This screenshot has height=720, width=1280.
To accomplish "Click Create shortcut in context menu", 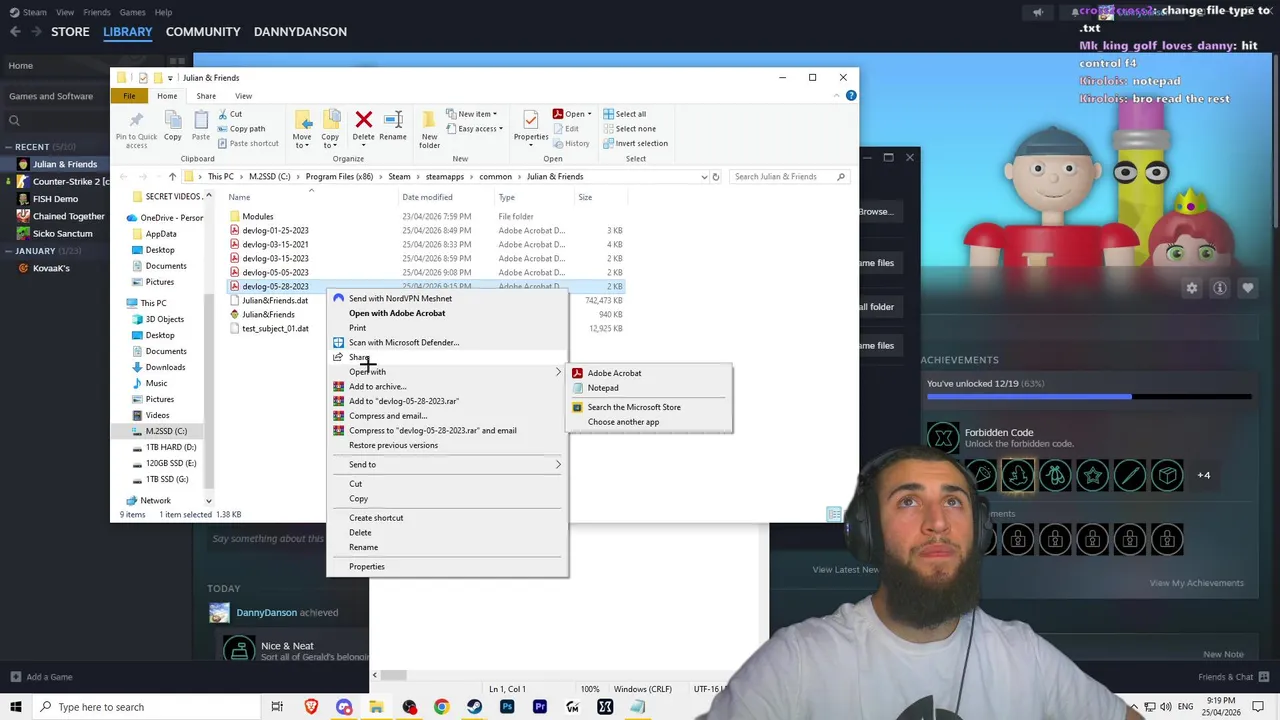I will [376, 518].
